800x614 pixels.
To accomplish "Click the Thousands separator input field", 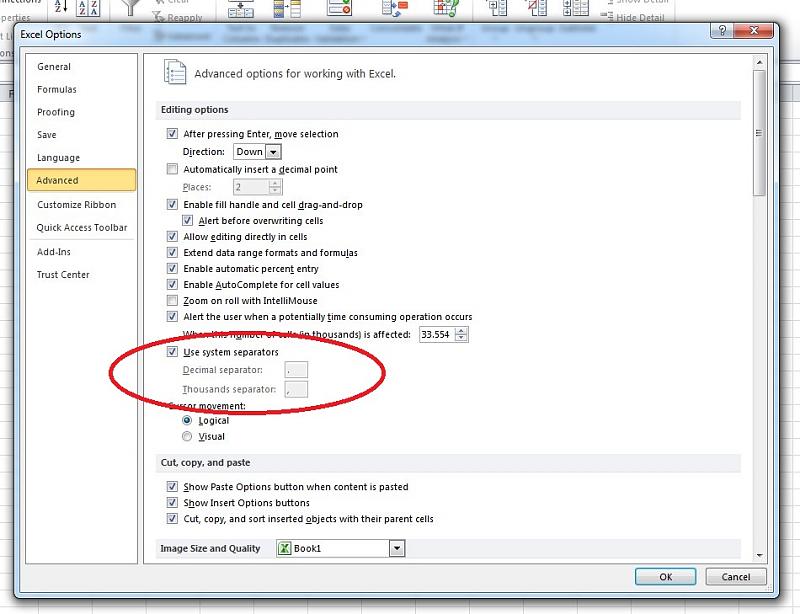I will 296,389.
